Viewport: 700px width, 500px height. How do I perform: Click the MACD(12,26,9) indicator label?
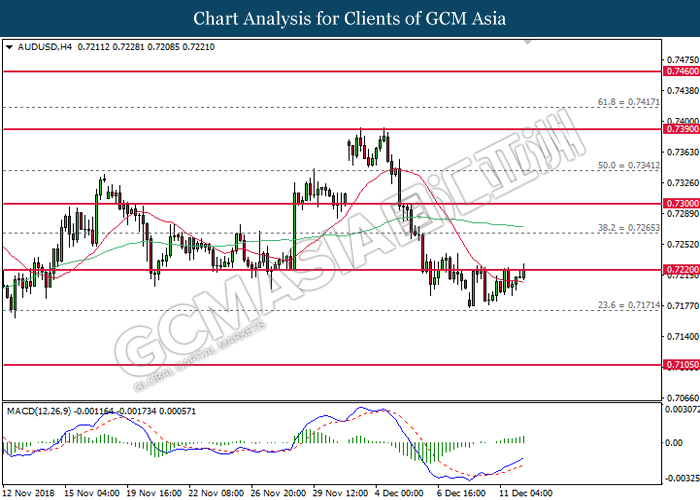39,411
